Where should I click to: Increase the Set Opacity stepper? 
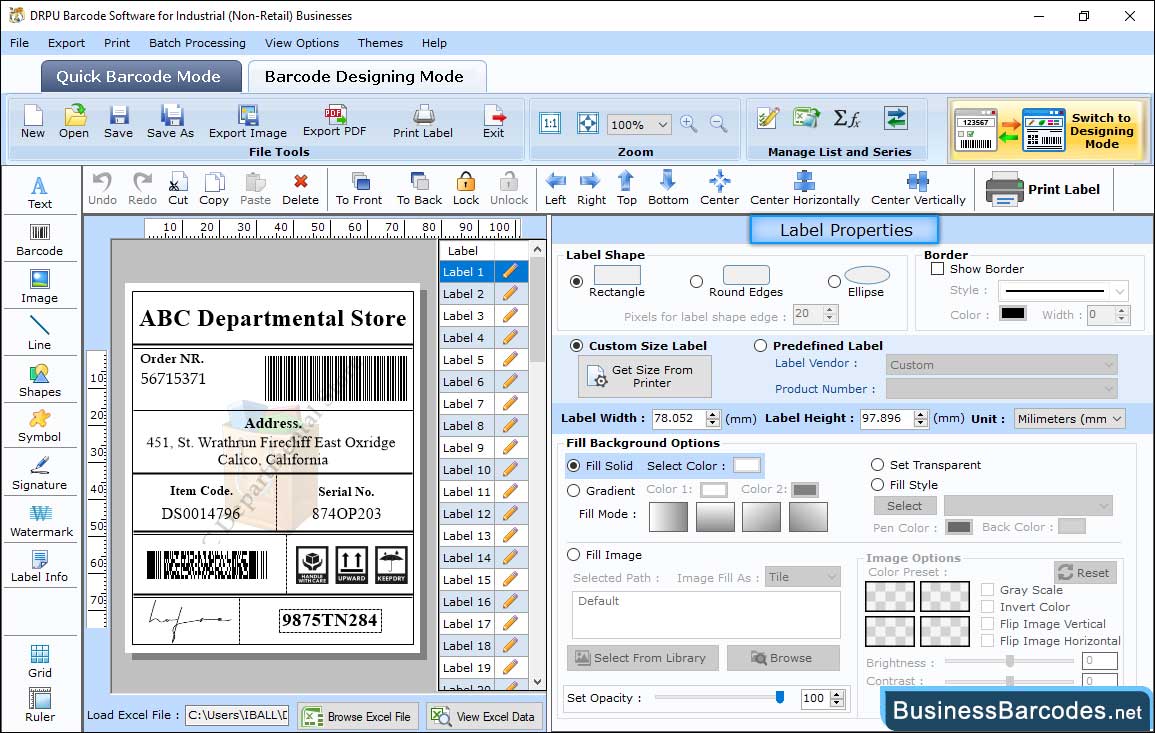coord(837,694)
